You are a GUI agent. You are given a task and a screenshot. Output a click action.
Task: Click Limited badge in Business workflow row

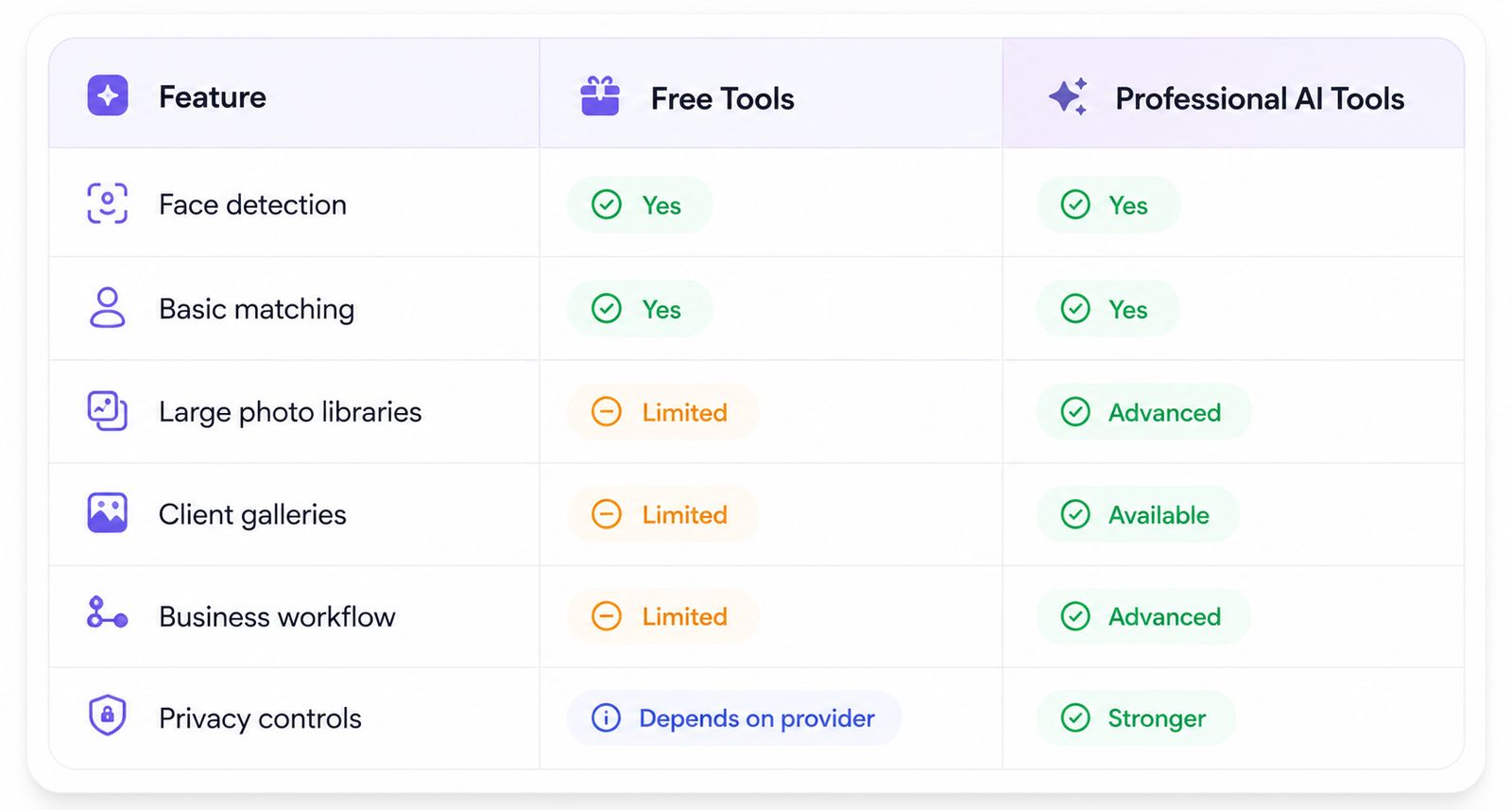pos(662,616)
